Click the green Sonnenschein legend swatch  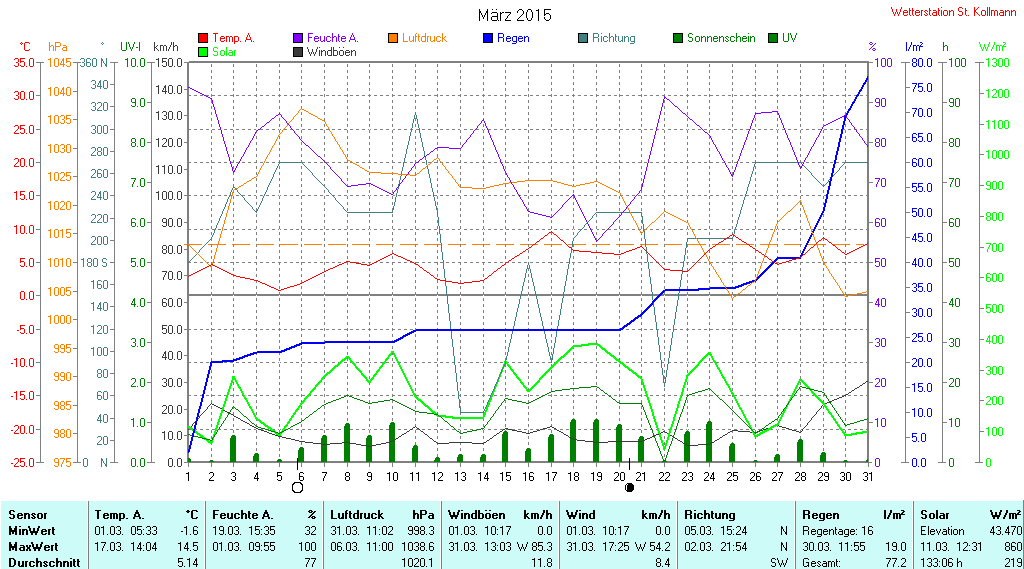tap(678, 39)
